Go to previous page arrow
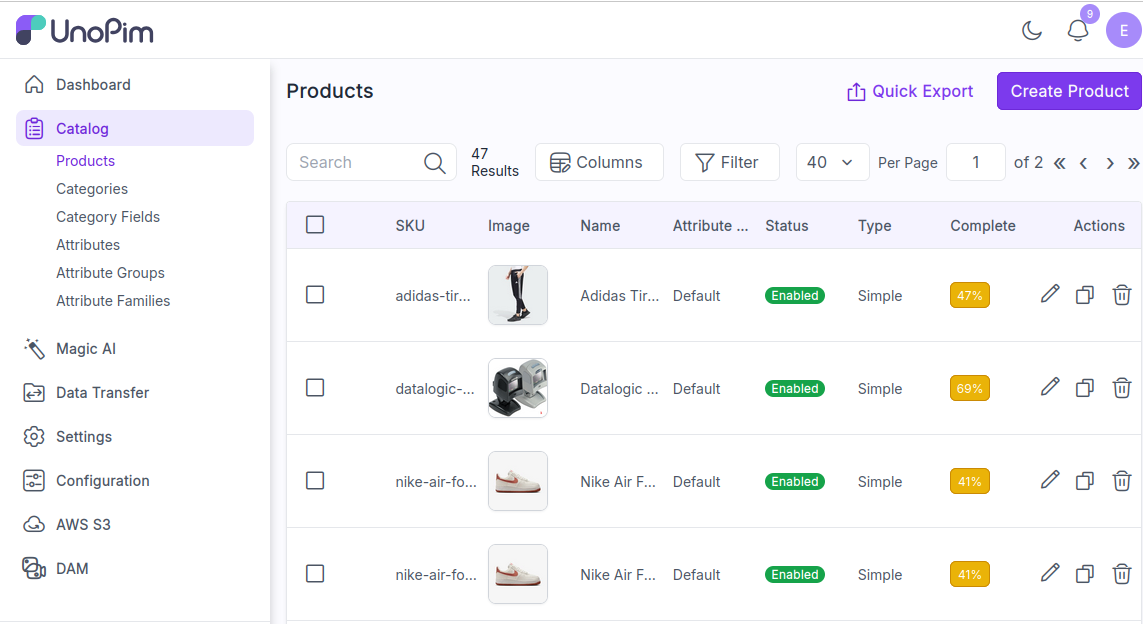The image size is (1143, 624). (x=1084, y=163)
